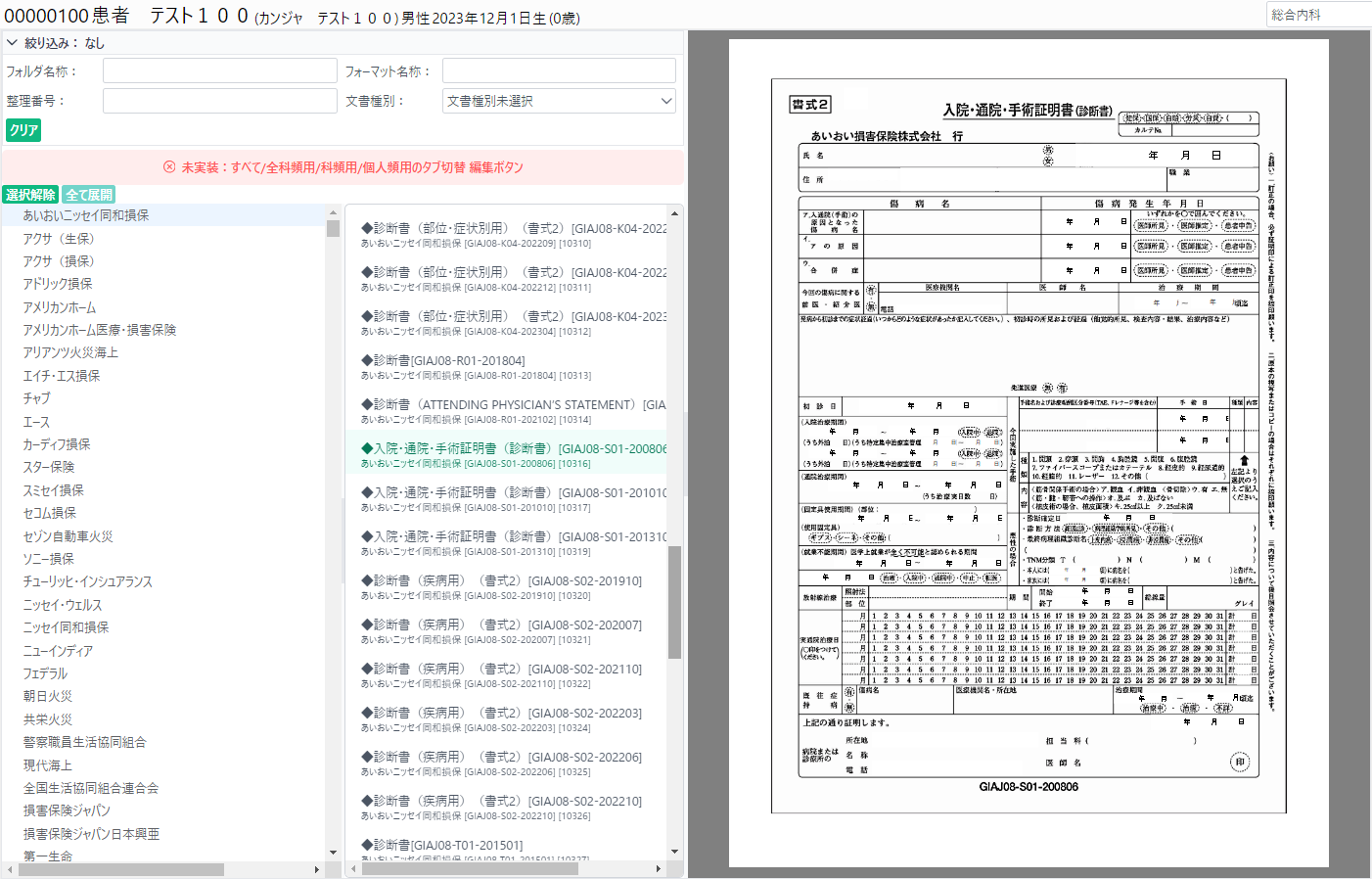Select スミセイ損保 folder
This screenshot has width=1372, height=879.
[164, 490]
